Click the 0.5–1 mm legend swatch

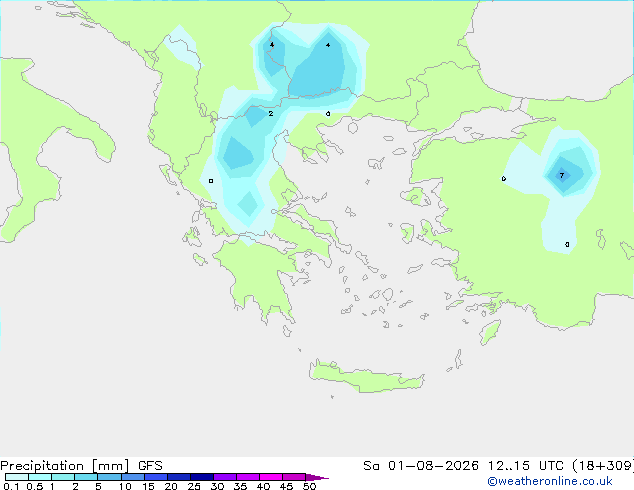click(x=40, y=477)
